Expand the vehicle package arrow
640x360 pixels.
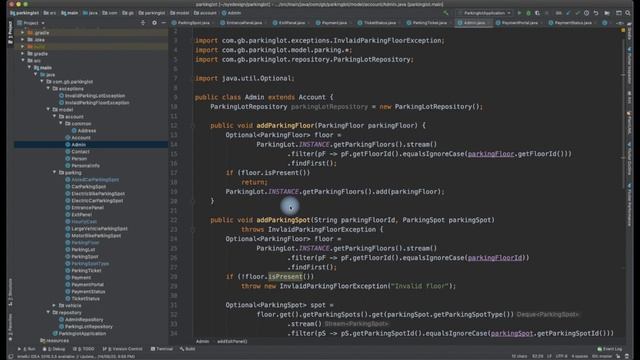click(x=55, y=305)
